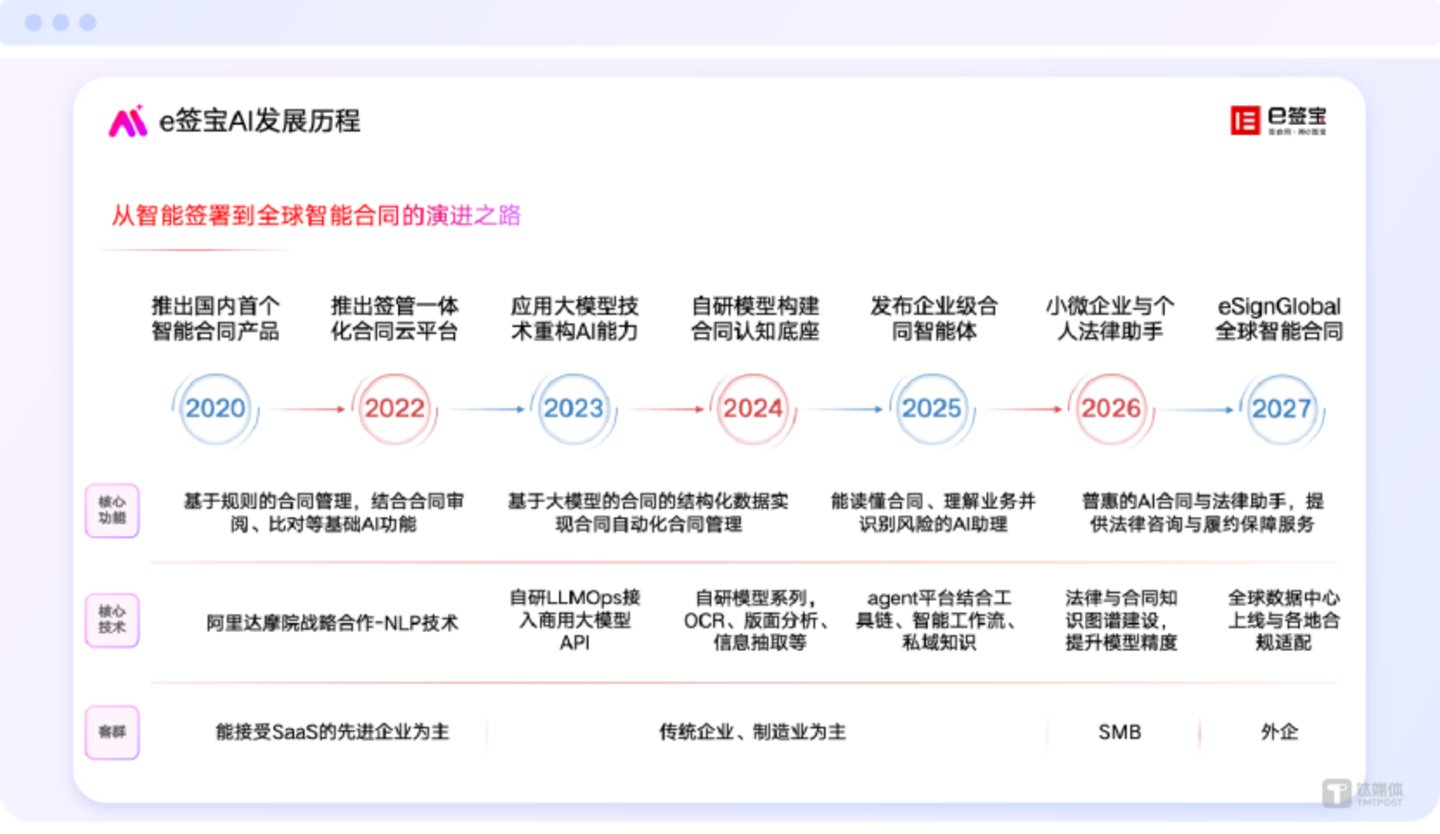Click the e签宝 brand logo at top right
1440x834 pixels.
(x=1279, y=121)
